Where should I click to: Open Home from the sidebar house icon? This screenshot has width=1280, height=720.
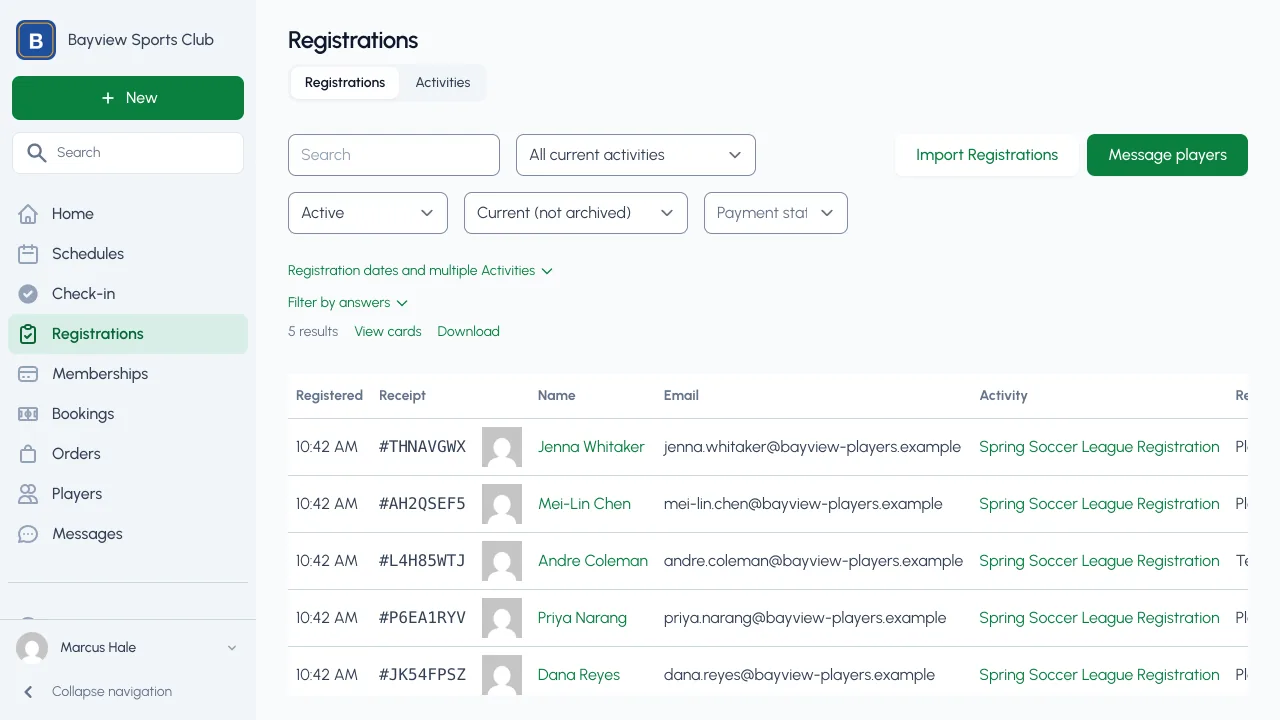tap(28, 214)
